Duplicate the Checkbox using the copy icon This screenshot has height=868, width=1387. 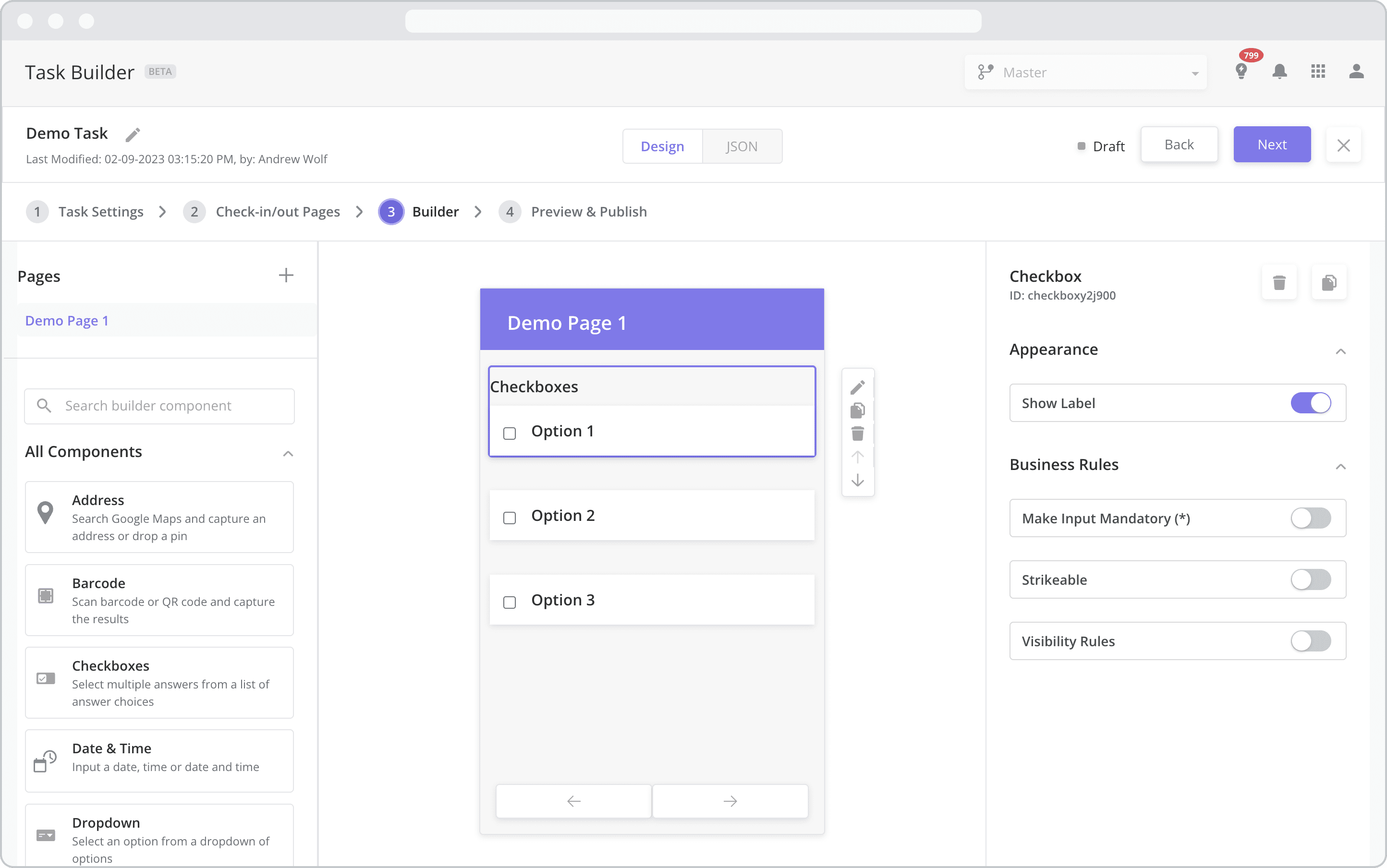coord(1329,282)
